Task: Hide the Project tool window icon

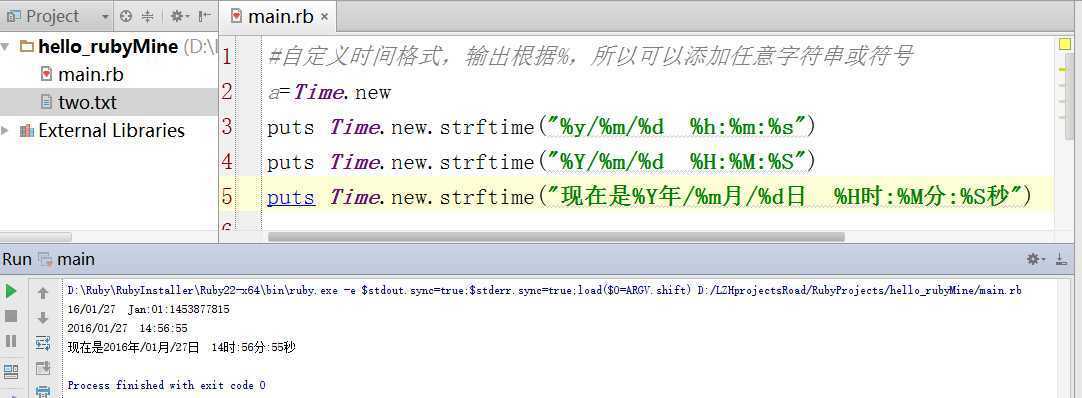Action: (204, 17)
